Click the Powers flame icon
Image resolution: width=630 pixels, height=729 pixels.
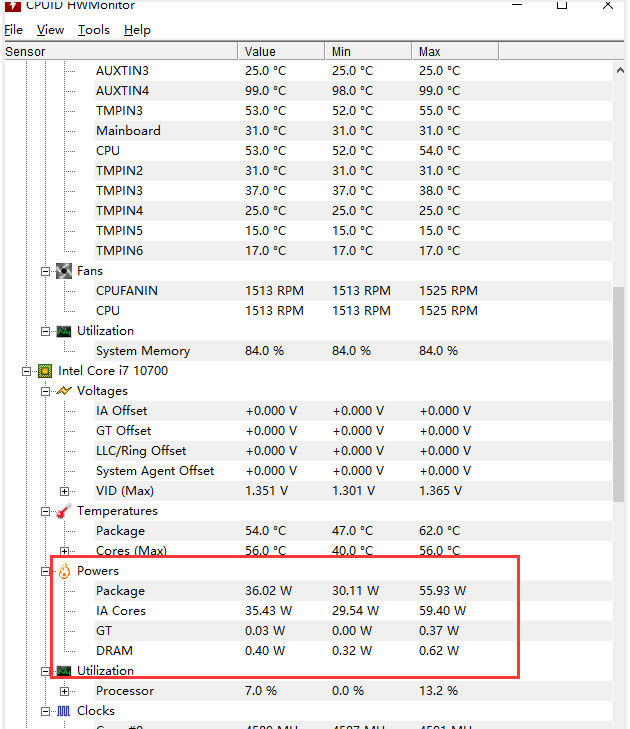click(x=64, y=571)
